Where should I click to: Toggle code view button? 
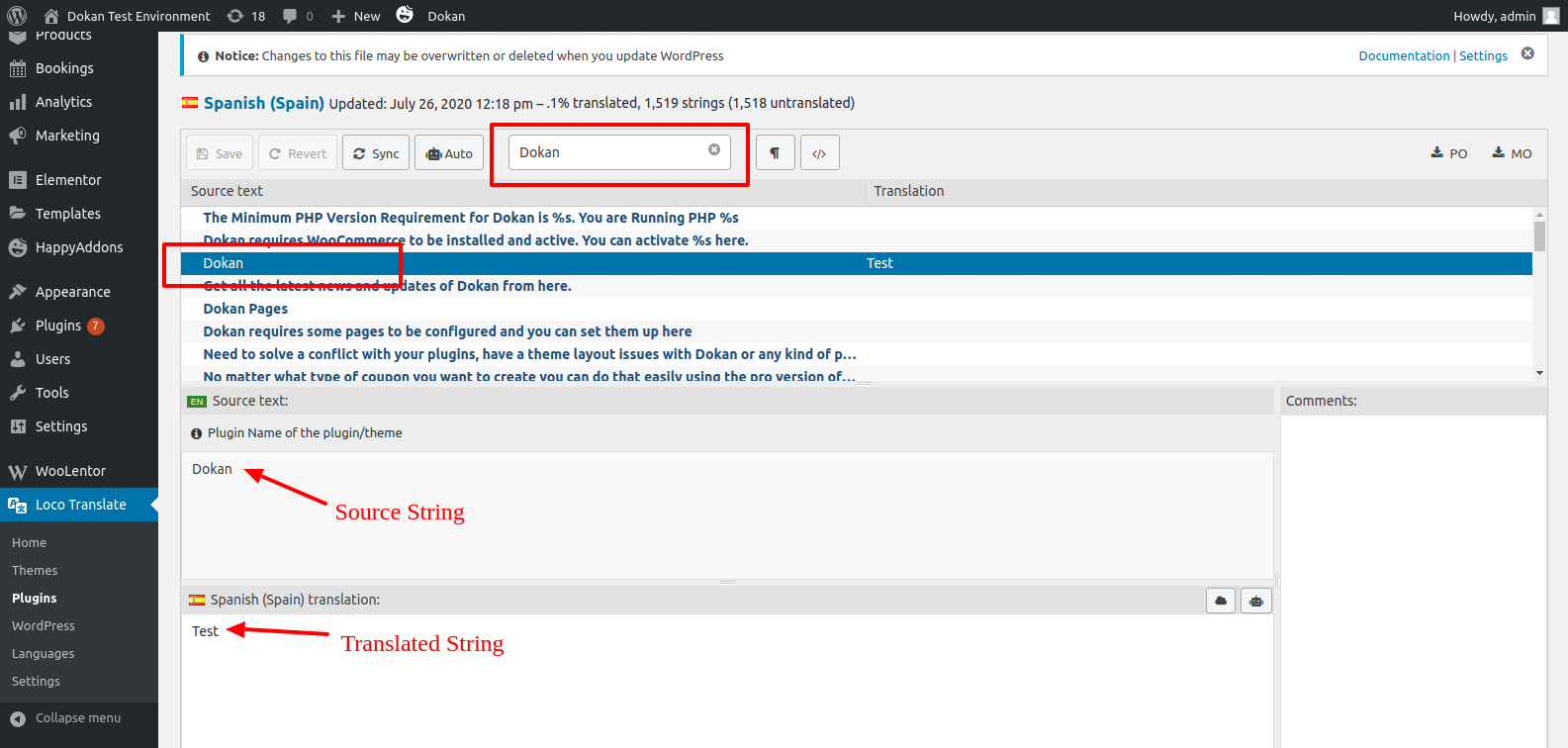pyautogui.click(x=819, y=153)
